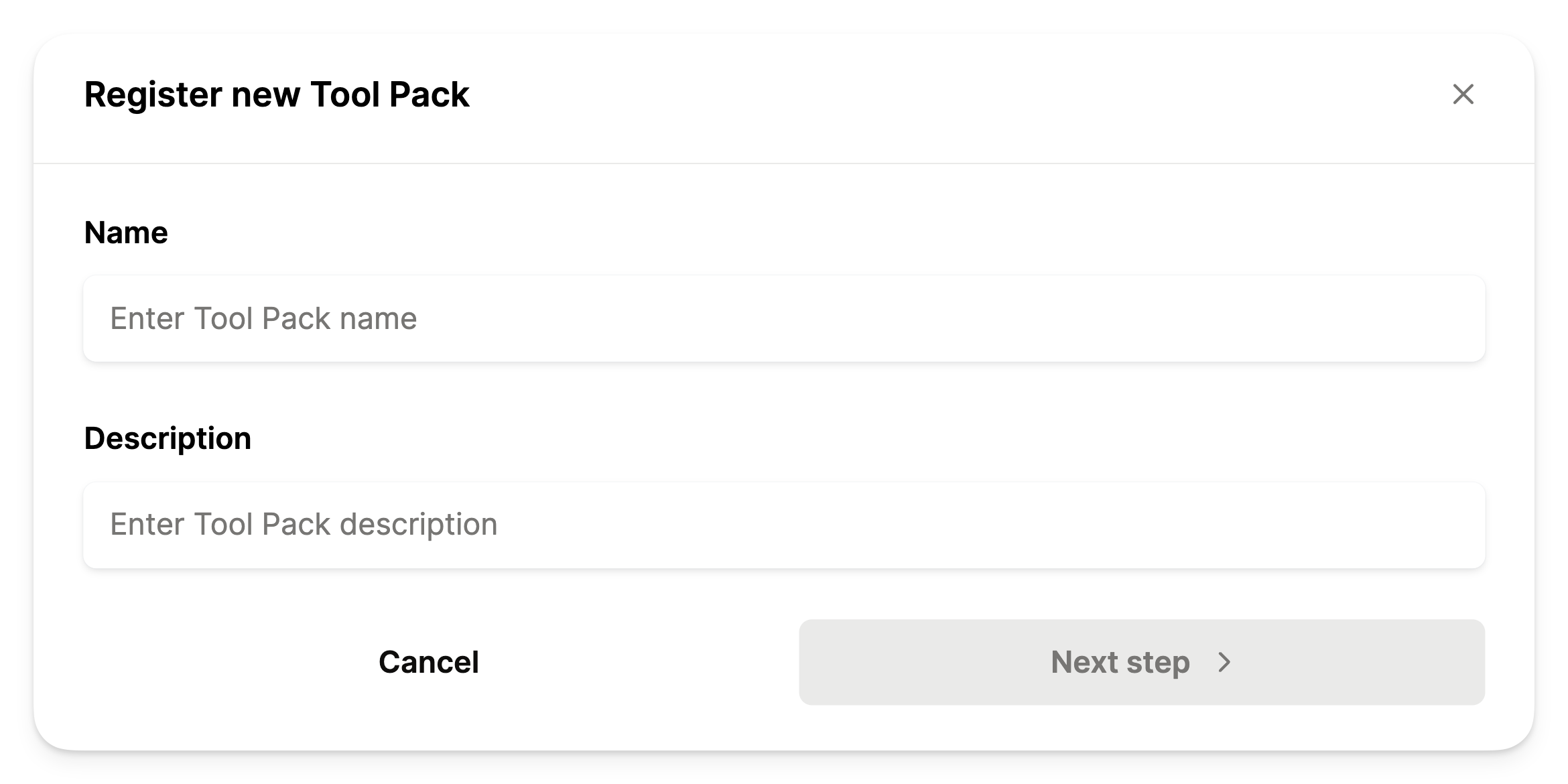Screen dimensions: 1568x784
Task: Click the Register new Tool Pack title
Action: (277, 94)
